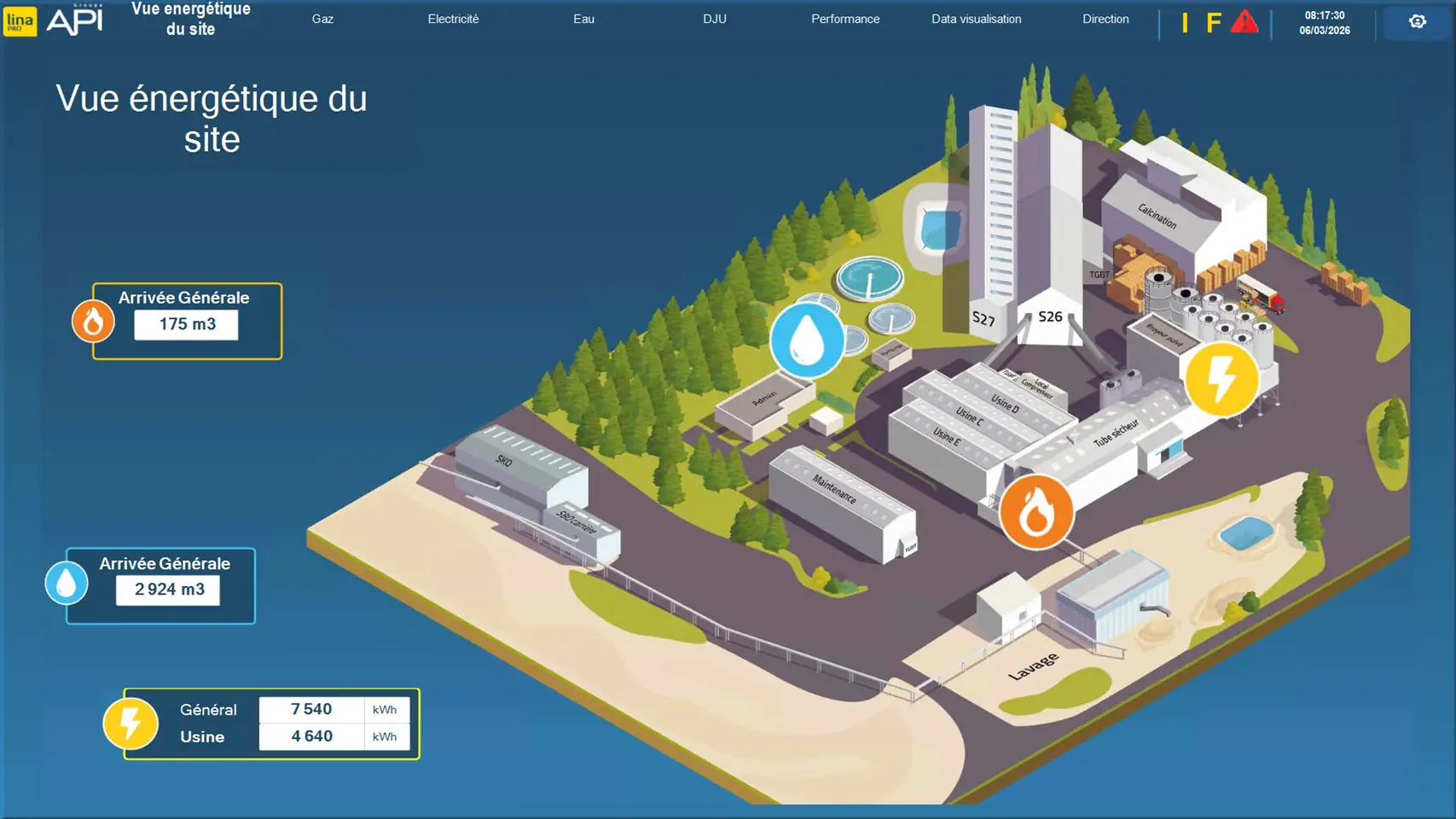This screenshot has height=819, width=1456.
Task: Open the Gaz menu
Action: pyautogui.click(x=322, y=19)
